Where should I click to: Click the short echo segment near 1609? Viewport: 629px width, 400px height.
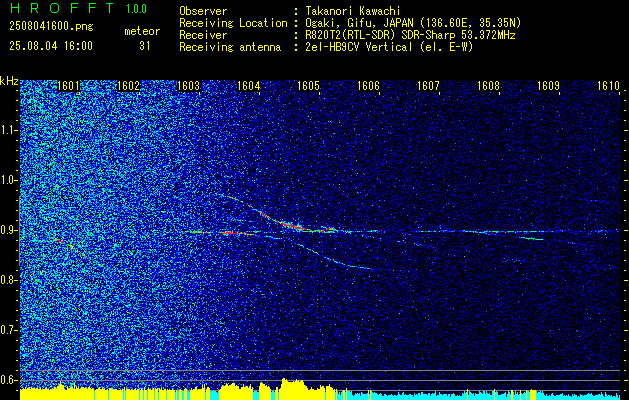pos(534,239)
